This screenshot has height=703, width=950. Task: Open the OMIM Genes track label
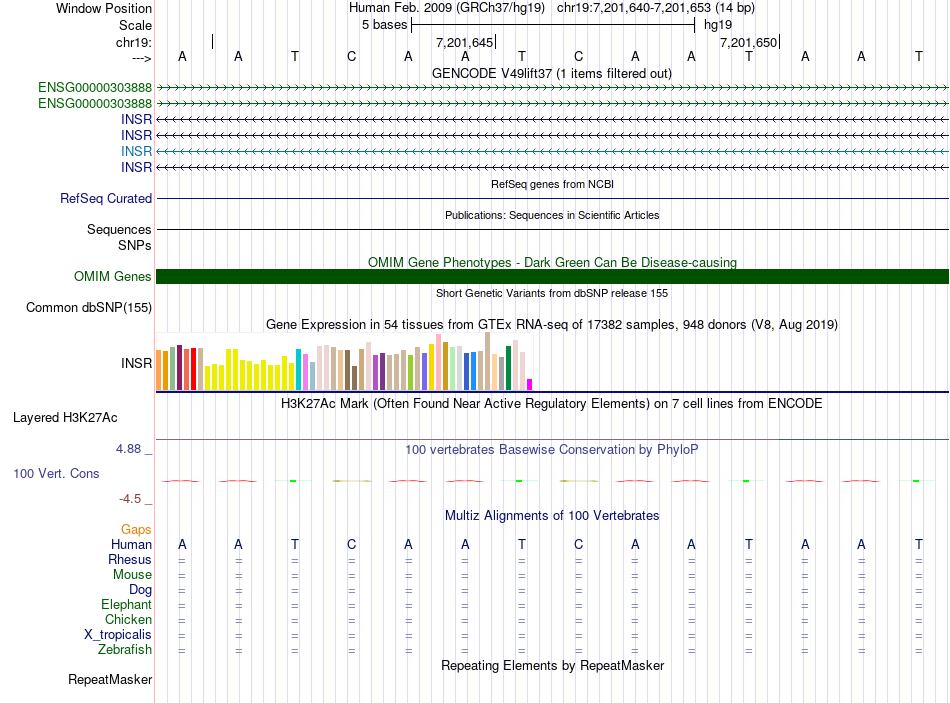click(x=113, y=276)
